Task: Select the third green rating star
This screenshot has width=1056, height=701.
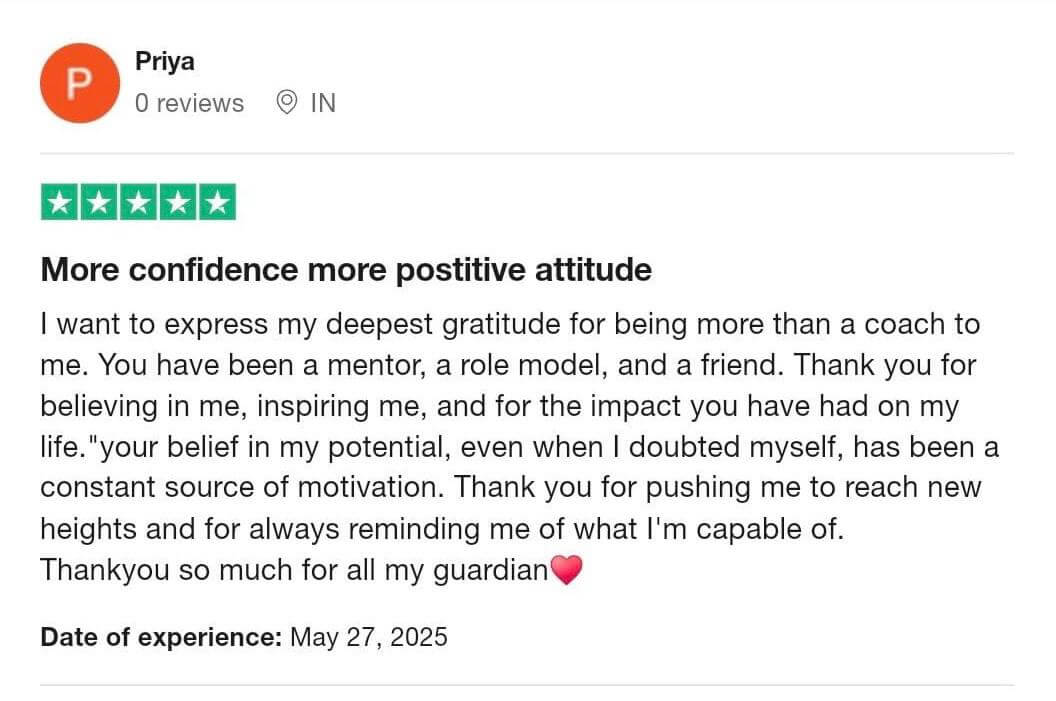Action: (138, 202)
